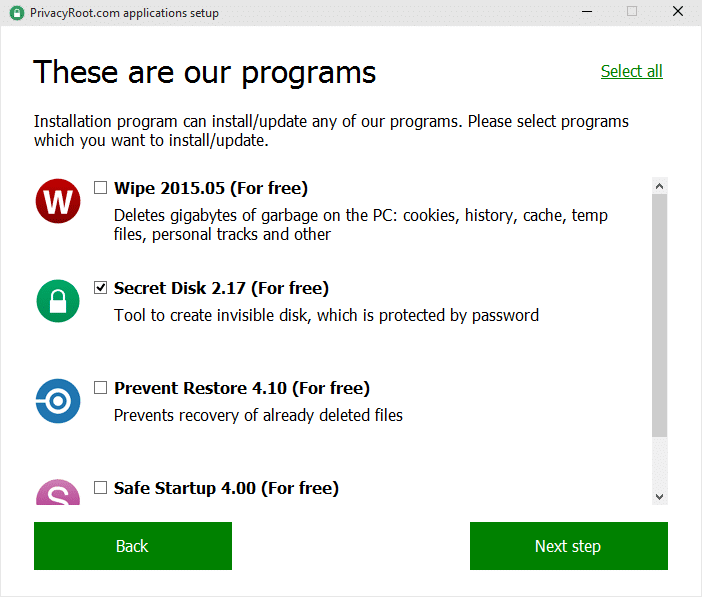Minimize the setup window

pos(587,12)
